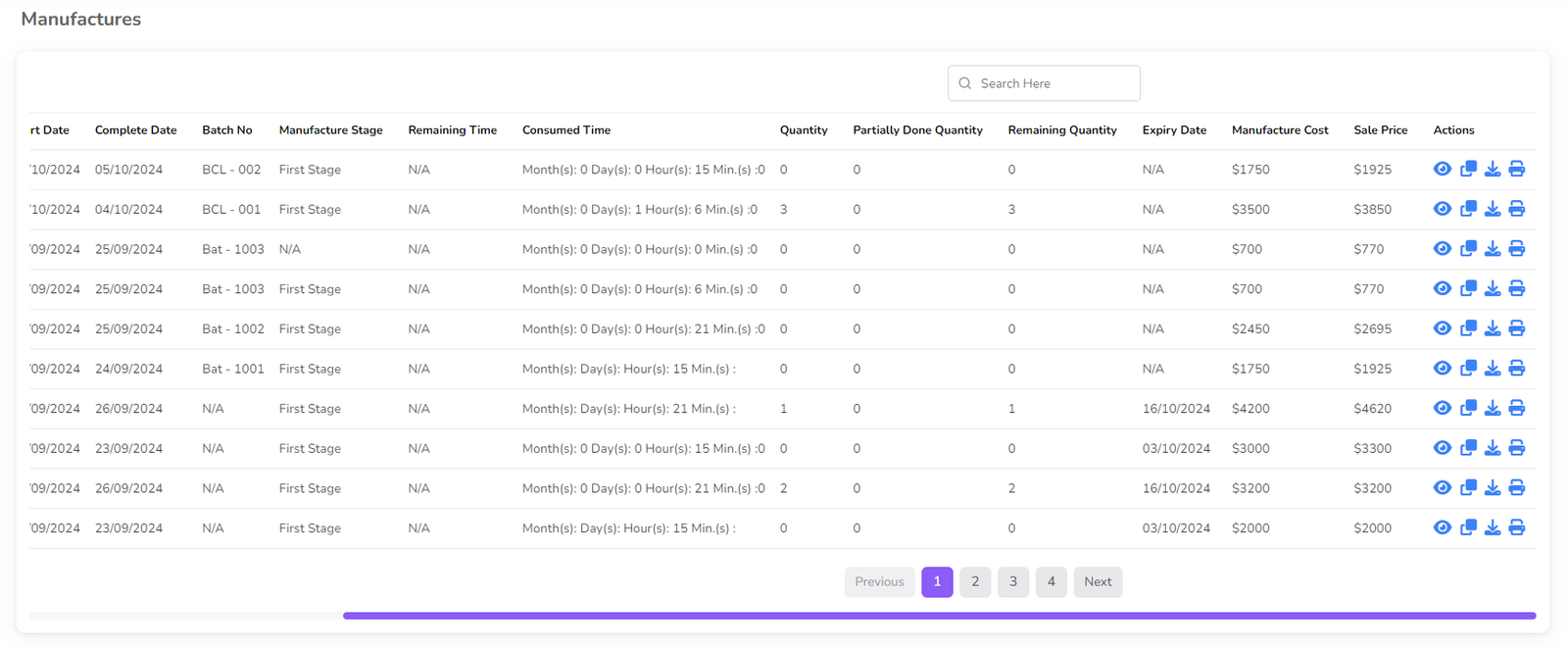Click the Previous pagination button

point(879,581)
